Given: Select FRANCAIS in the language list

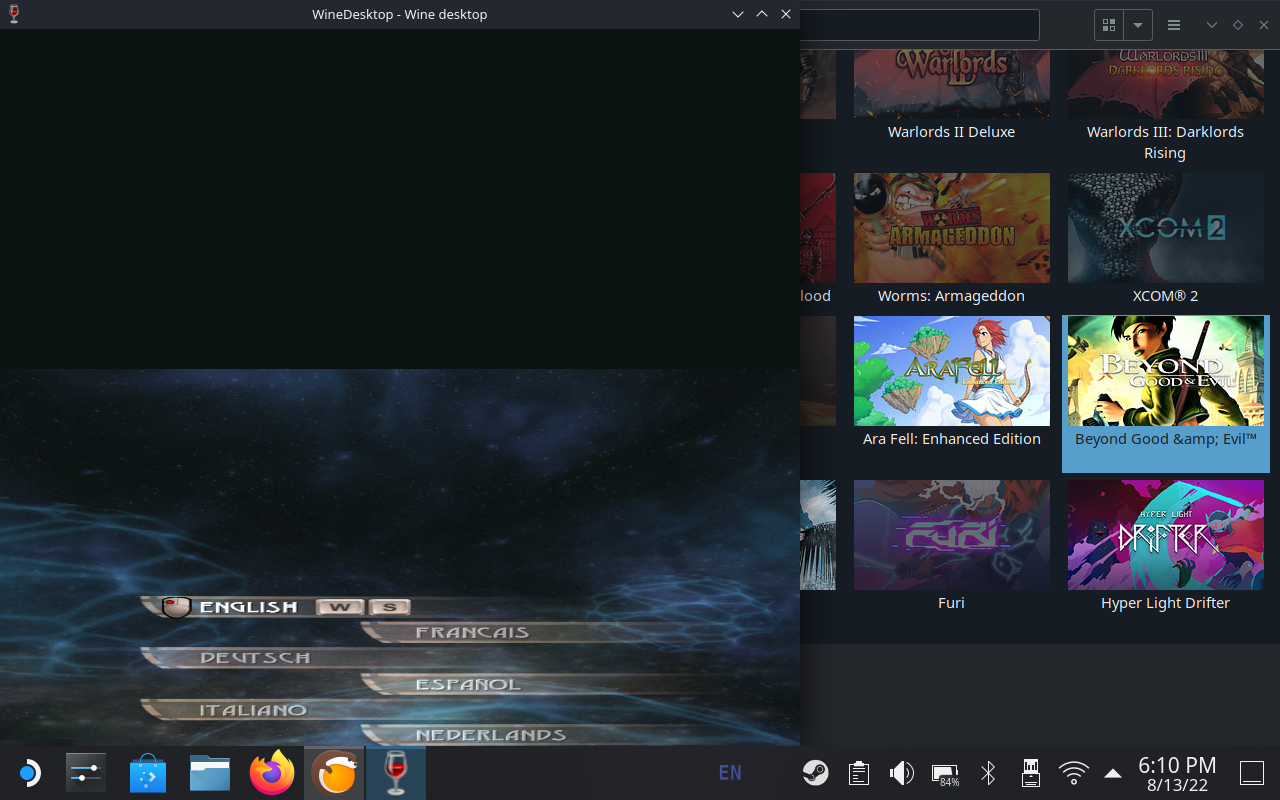Looking at the screenshot, I should coord(472,632).
